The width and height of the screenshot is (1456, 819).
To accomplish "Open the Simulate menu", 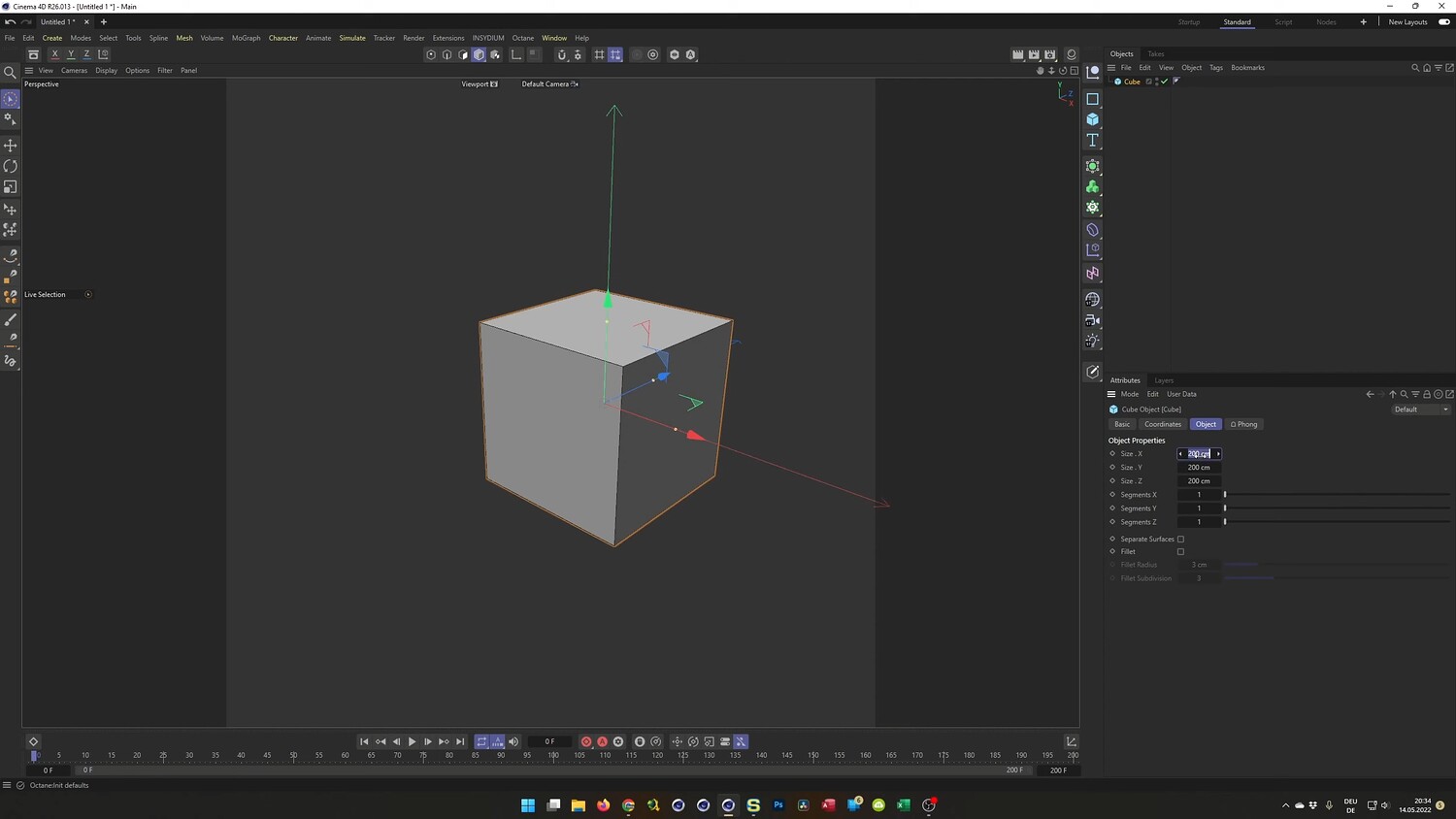I will click(352, 39).
